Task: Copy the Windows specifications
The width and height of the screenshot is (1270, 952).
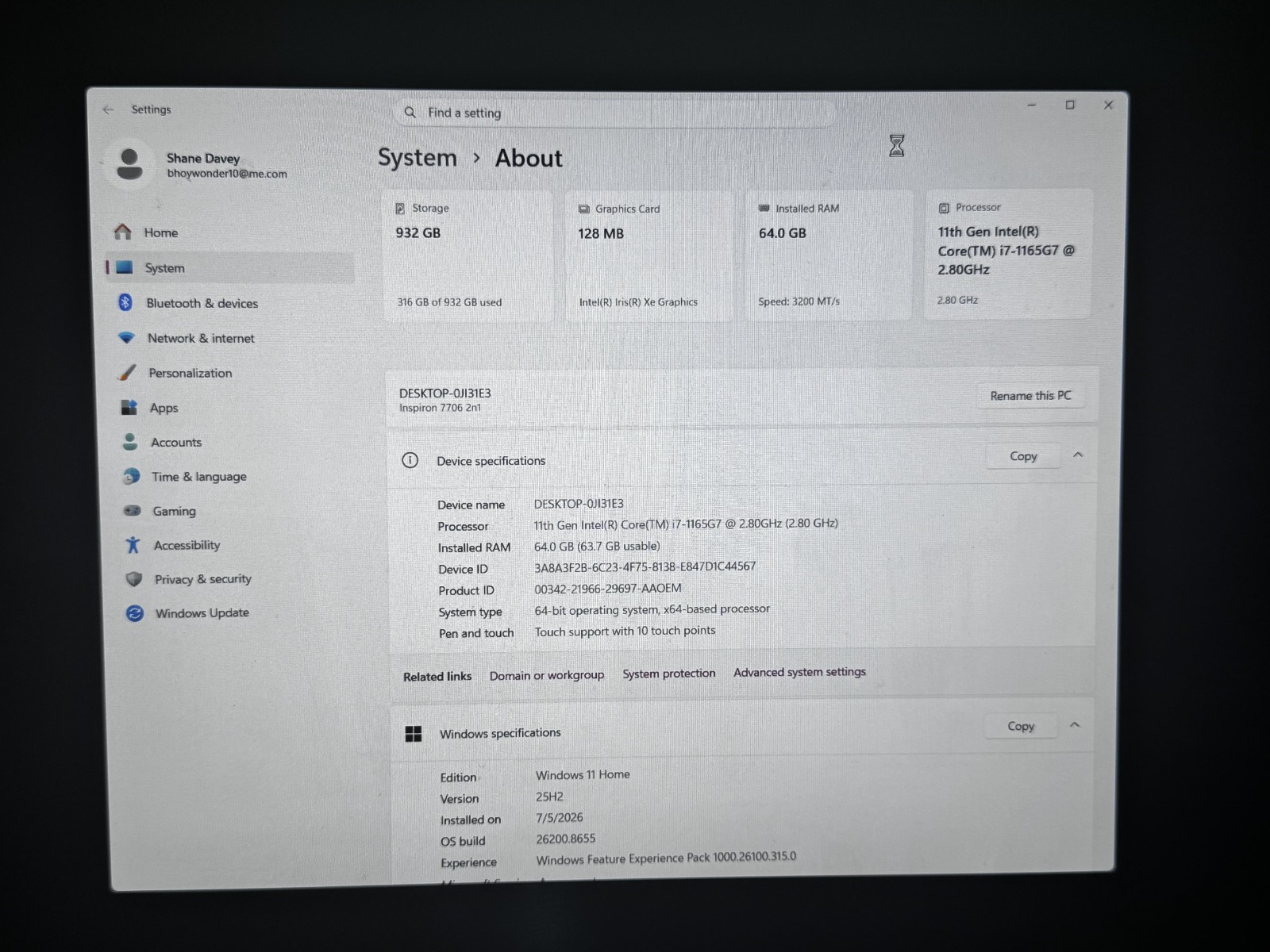Action: [x=1021, y=726]
